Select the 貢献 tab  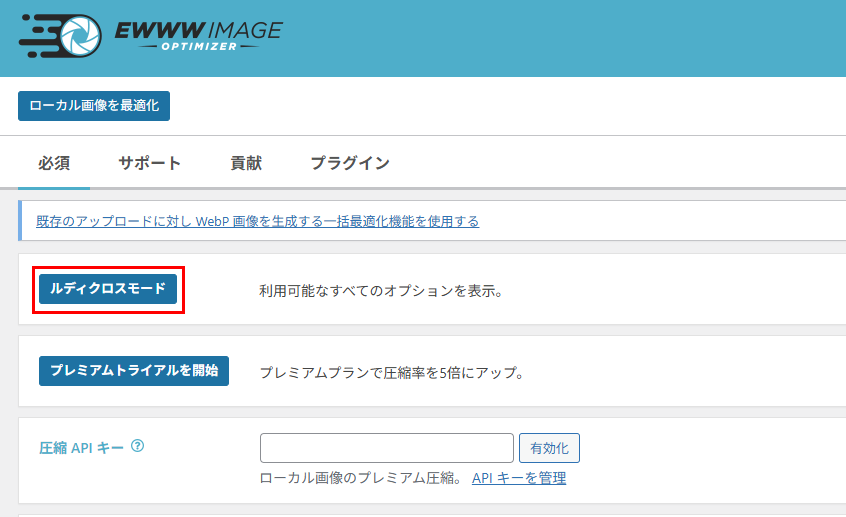tap(246, 163)
